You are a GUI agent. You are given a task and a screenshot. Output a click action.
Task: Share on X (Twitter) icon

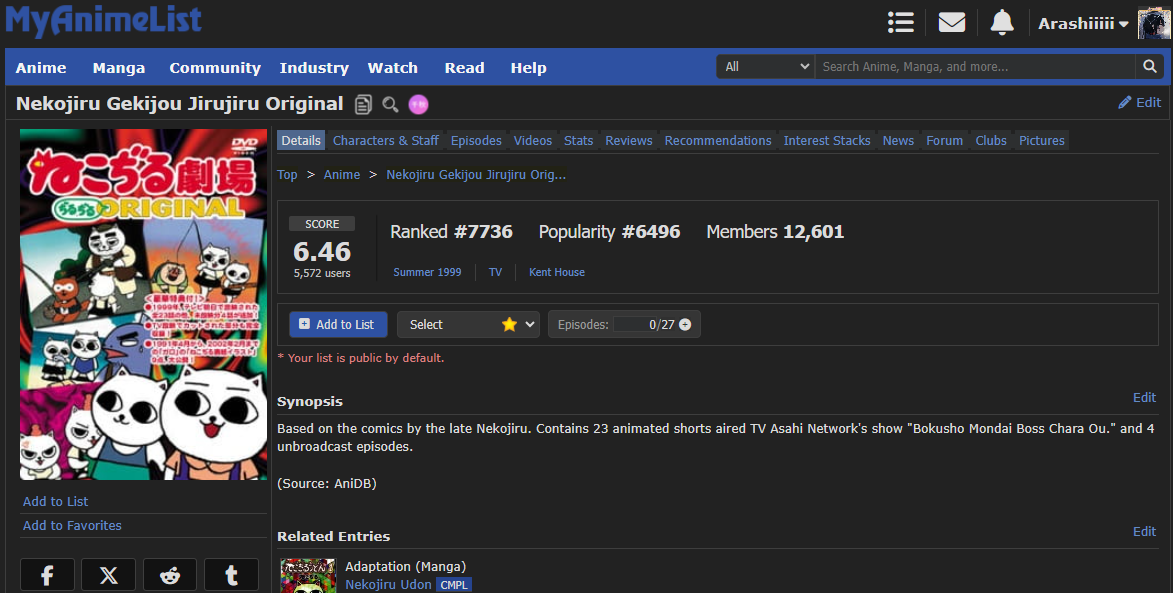pyautogui.click(x=108, y=575)
